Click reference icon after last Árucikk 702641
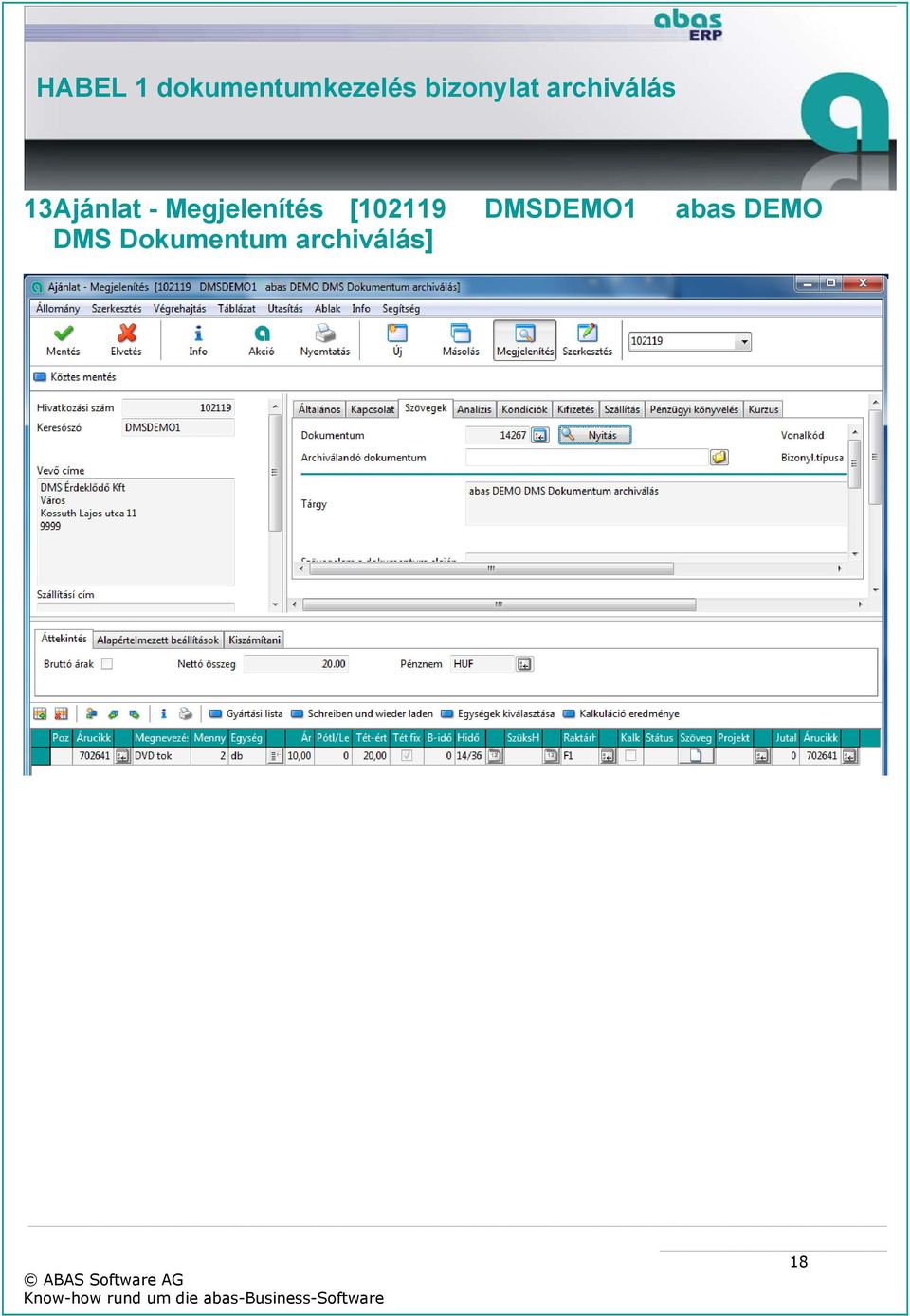This screenshot has height=1316, width=910. coord(849,756)
